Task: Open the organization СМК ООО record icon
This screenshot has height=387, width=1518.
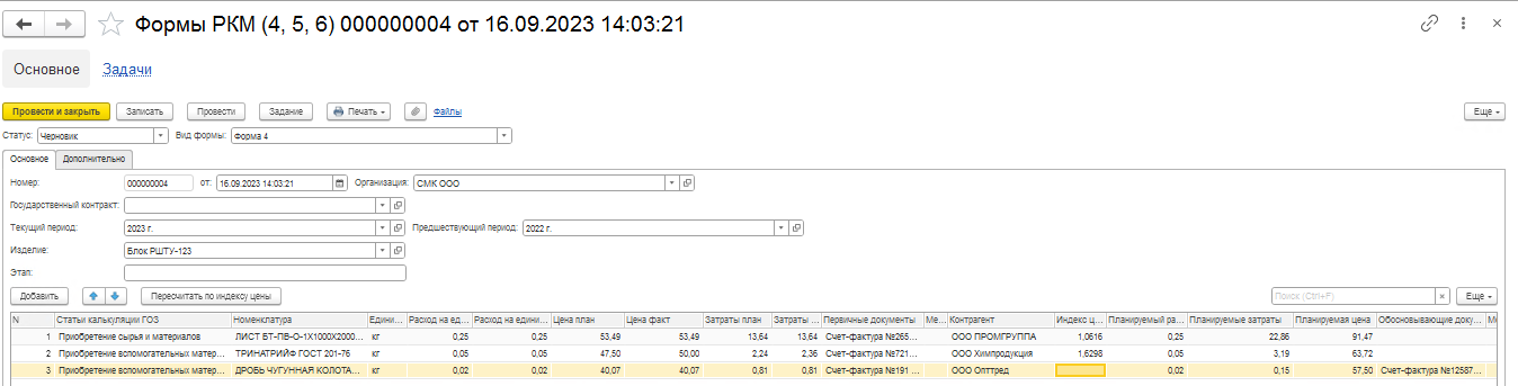Action: click(x=688, y=183)
